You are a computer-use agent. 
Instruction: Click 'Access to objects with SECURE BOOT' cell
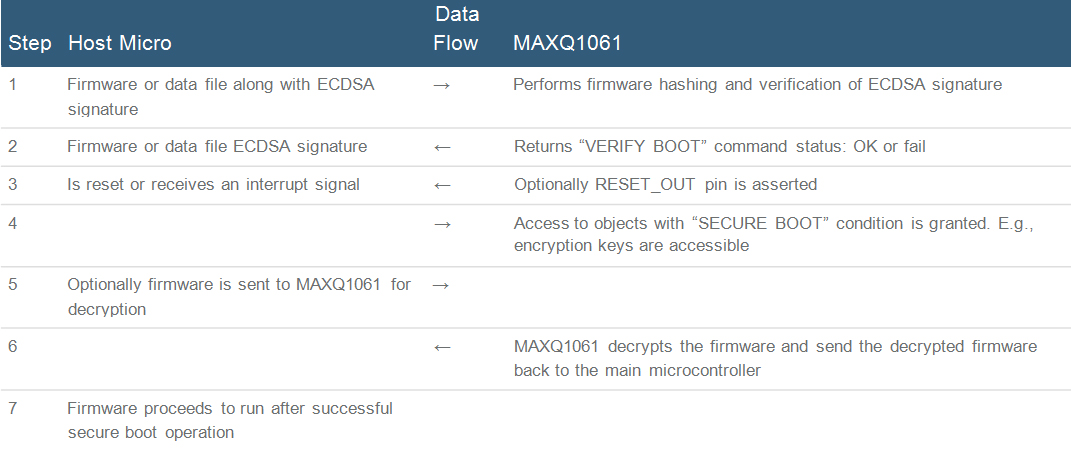point(773,235)
